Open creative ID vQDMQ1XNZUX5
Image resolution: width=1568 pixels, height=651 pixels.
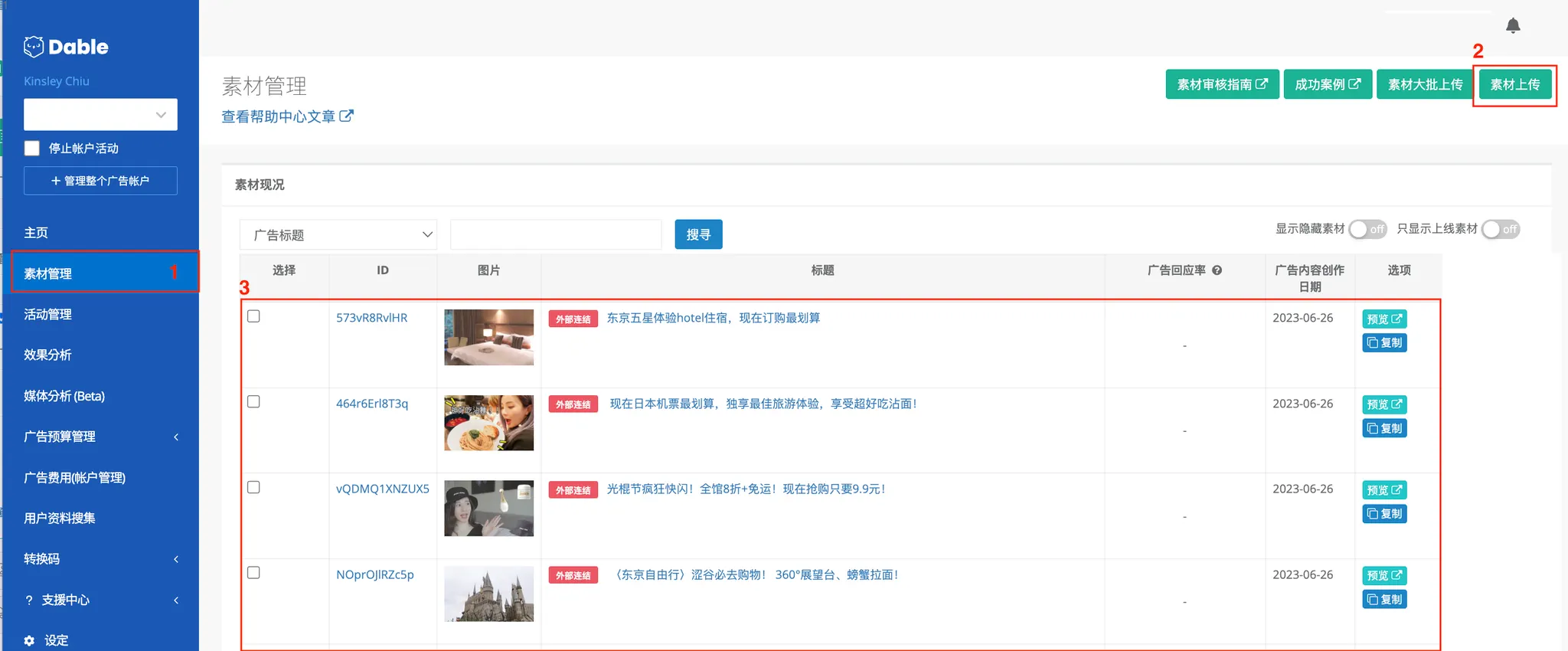coord(383,489)
